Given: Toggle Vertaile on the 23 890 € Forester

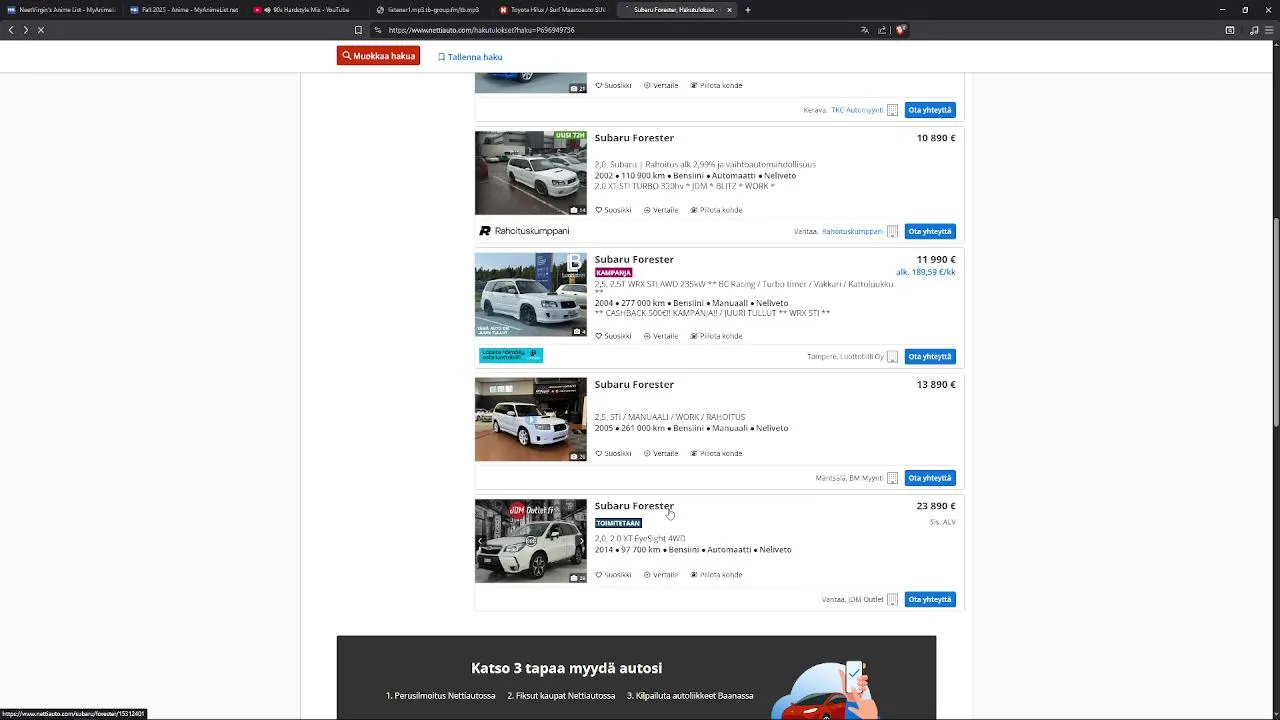Looking at the screenshot, I should [x=661, y=575].
